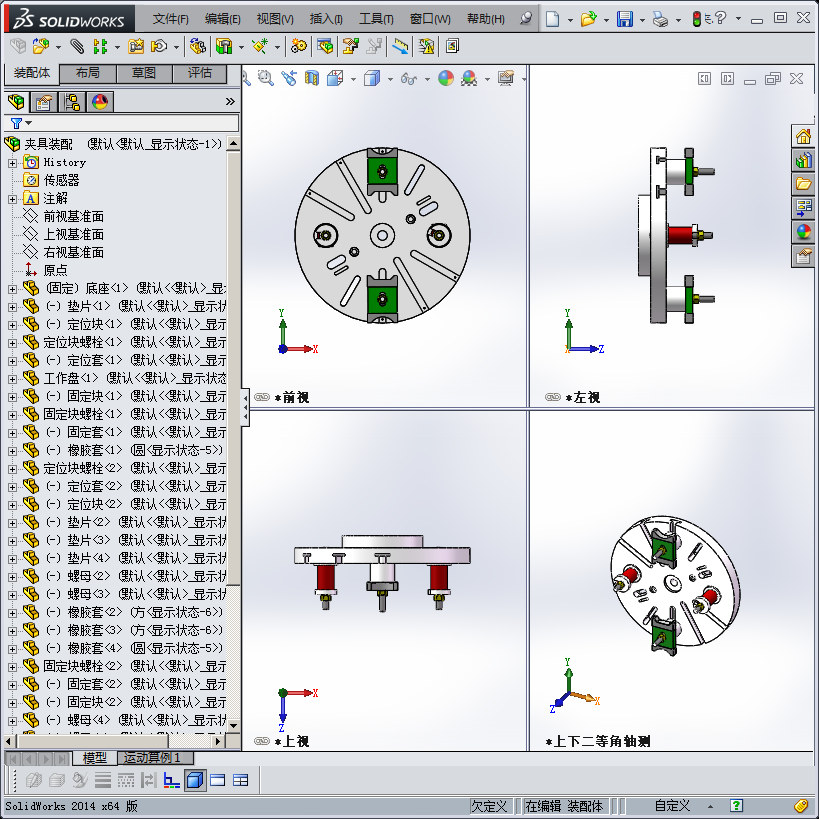This screenshot has width=819, height=819.
Task: Open the DisplayManager color ball tab
Action: pyautogui.click(x=100, y=102)
